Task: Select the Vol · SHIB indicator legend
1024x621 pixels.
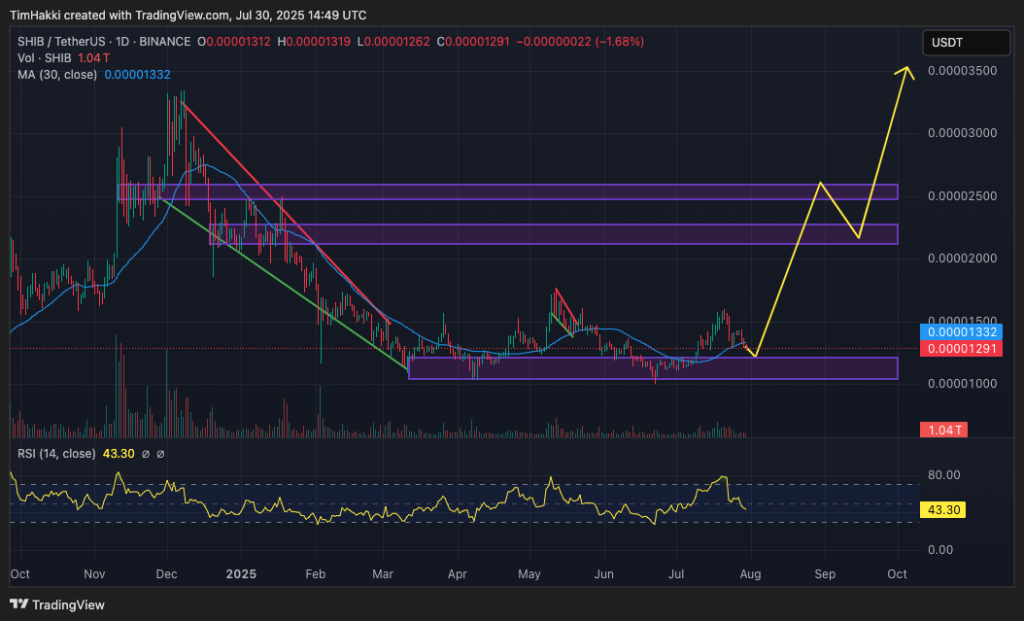Action: (40, 59)
